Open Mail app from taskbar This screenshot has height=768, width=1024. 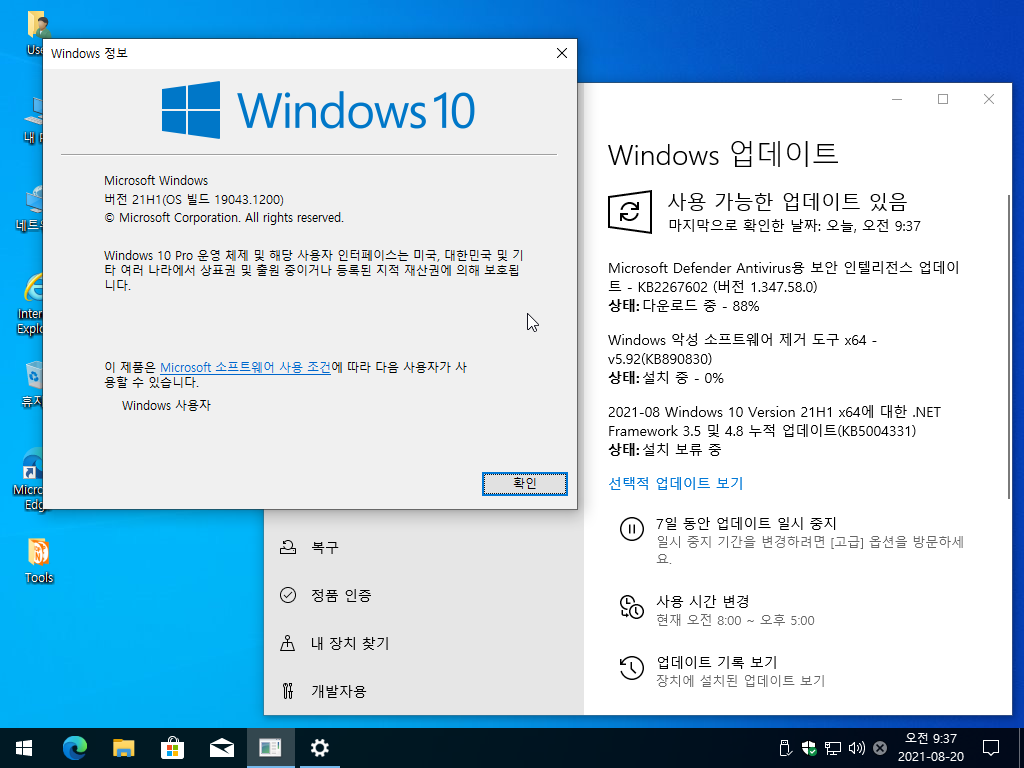221,748
